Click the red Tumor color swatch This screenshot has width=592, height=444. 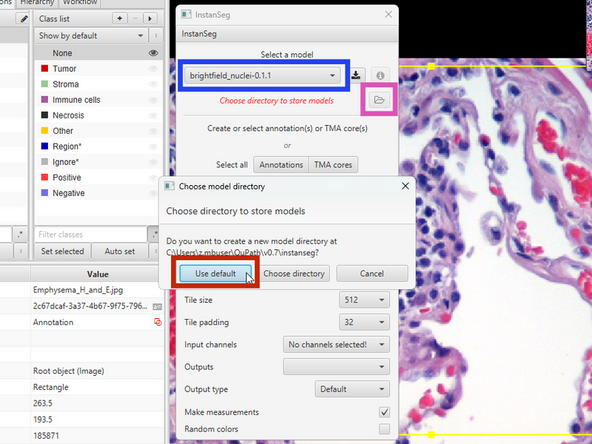coord(45,68)
